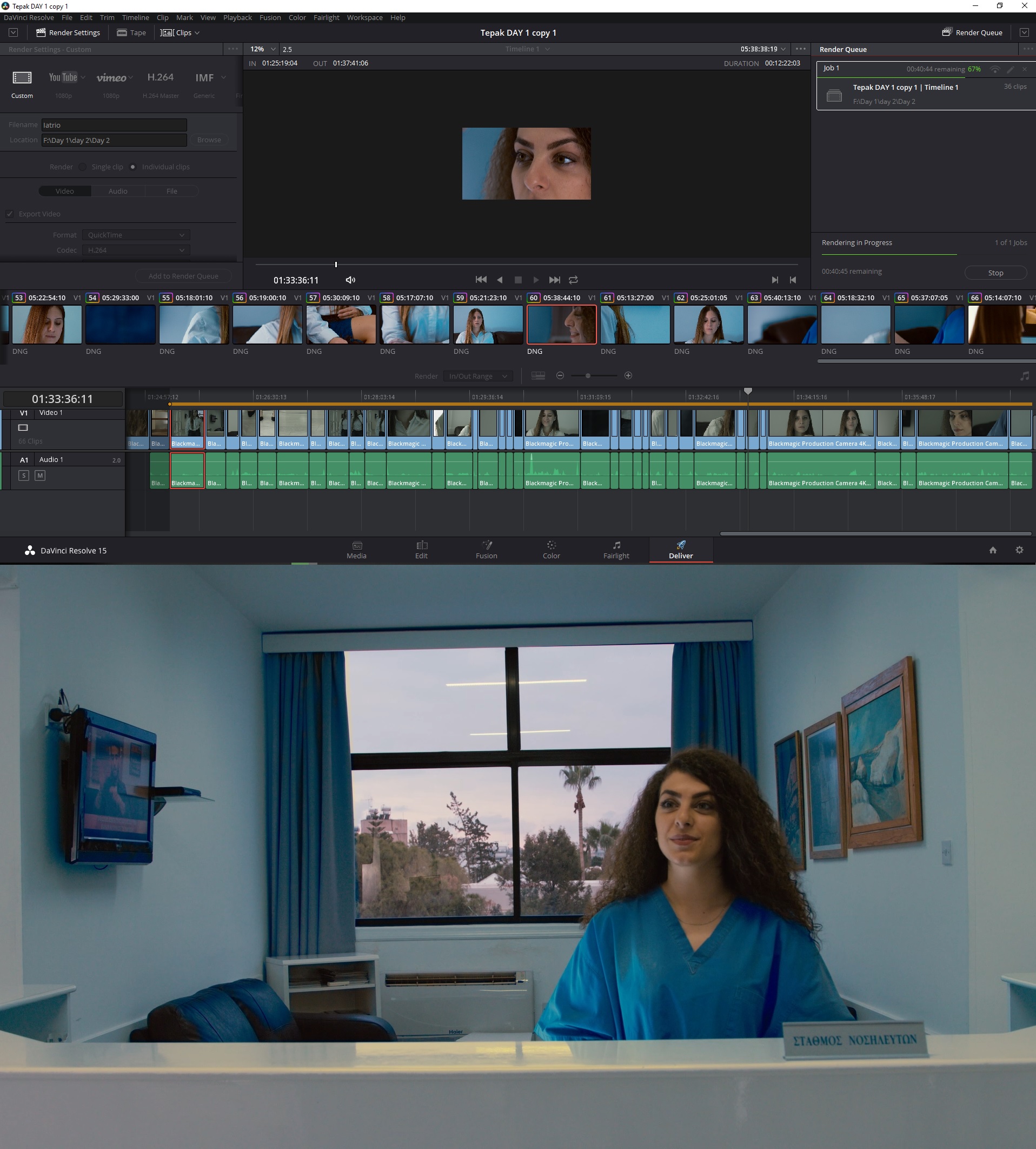This screenshot has width=1036, height=1149.
Task: Open the Format QuickTime dropdown
Action: (136, 235)
